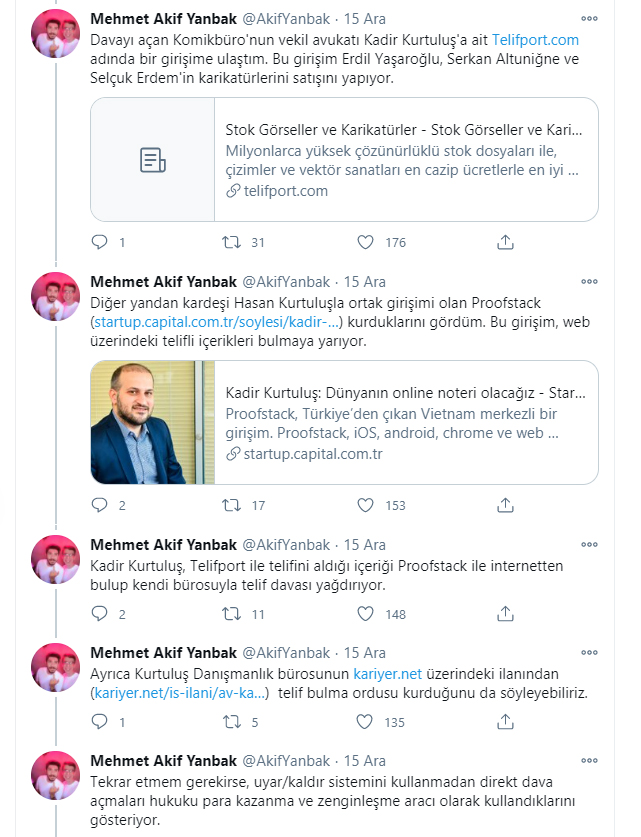Open Mehmet Akif Yanbak avatar on the last tweet

(56, 775)
